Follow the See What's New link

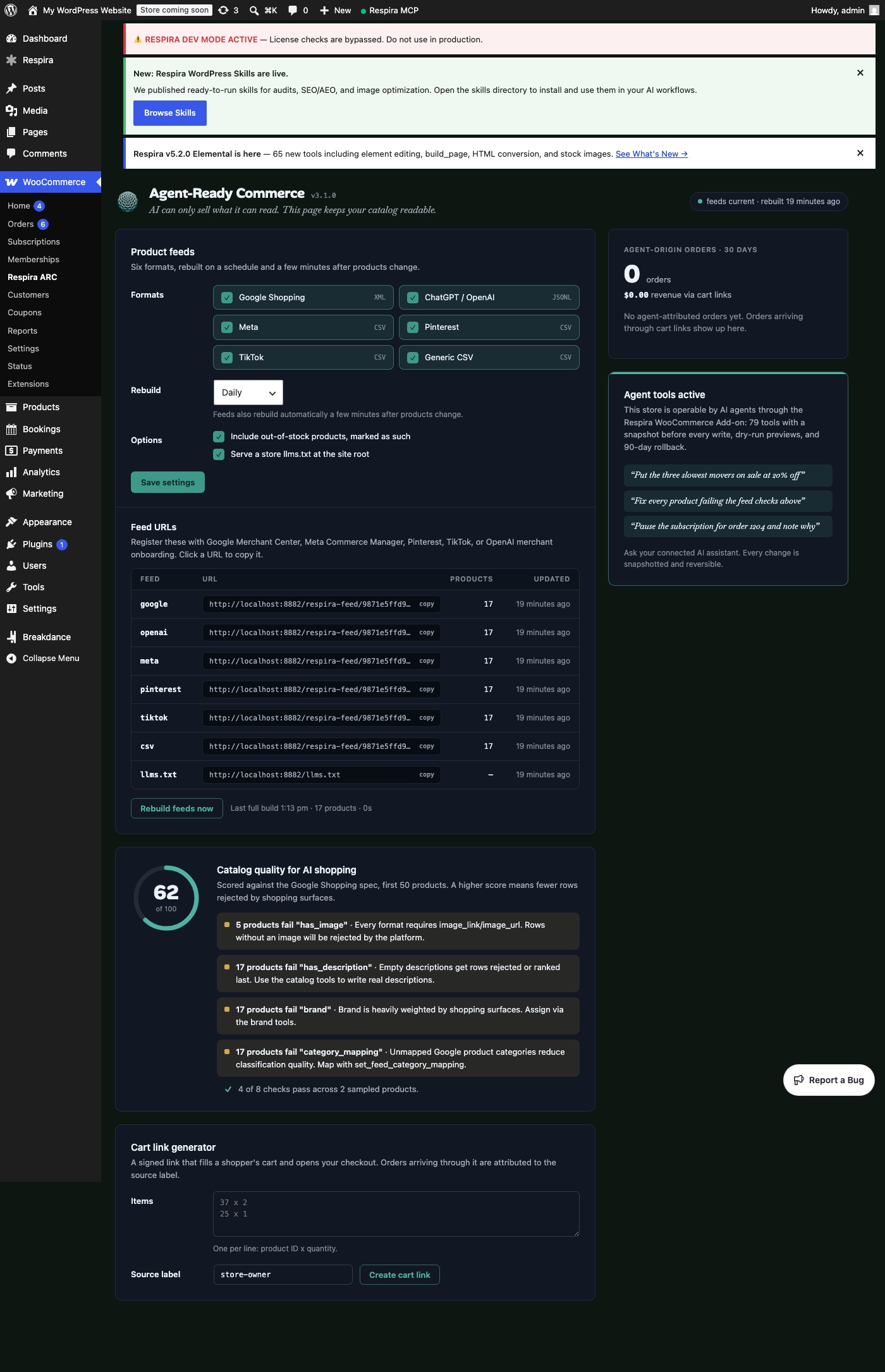click(x=652, y=154)
